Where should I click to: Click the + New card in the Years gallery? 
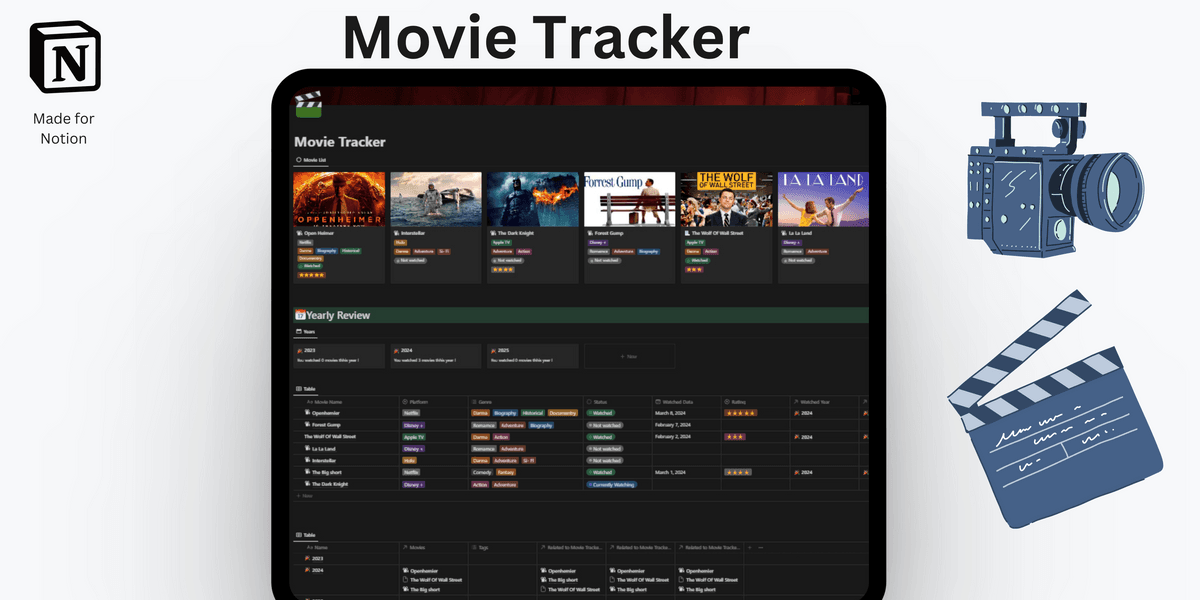(629, 356)
